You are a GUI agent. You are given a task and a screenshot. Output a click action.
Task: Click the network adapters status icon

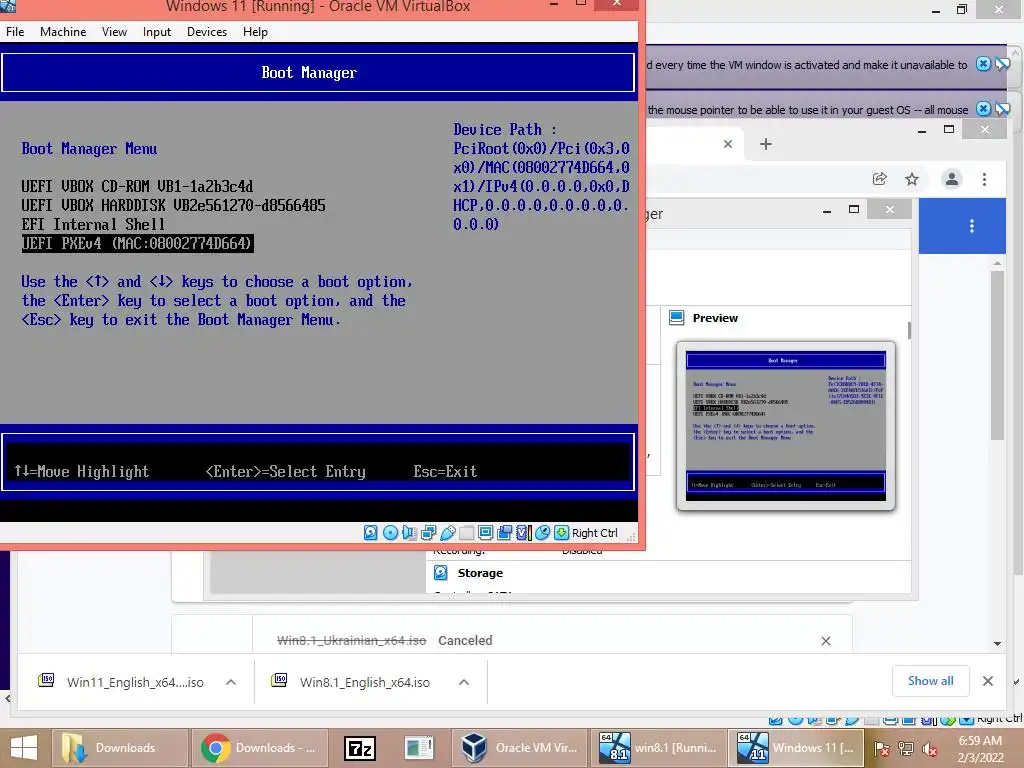428,533
